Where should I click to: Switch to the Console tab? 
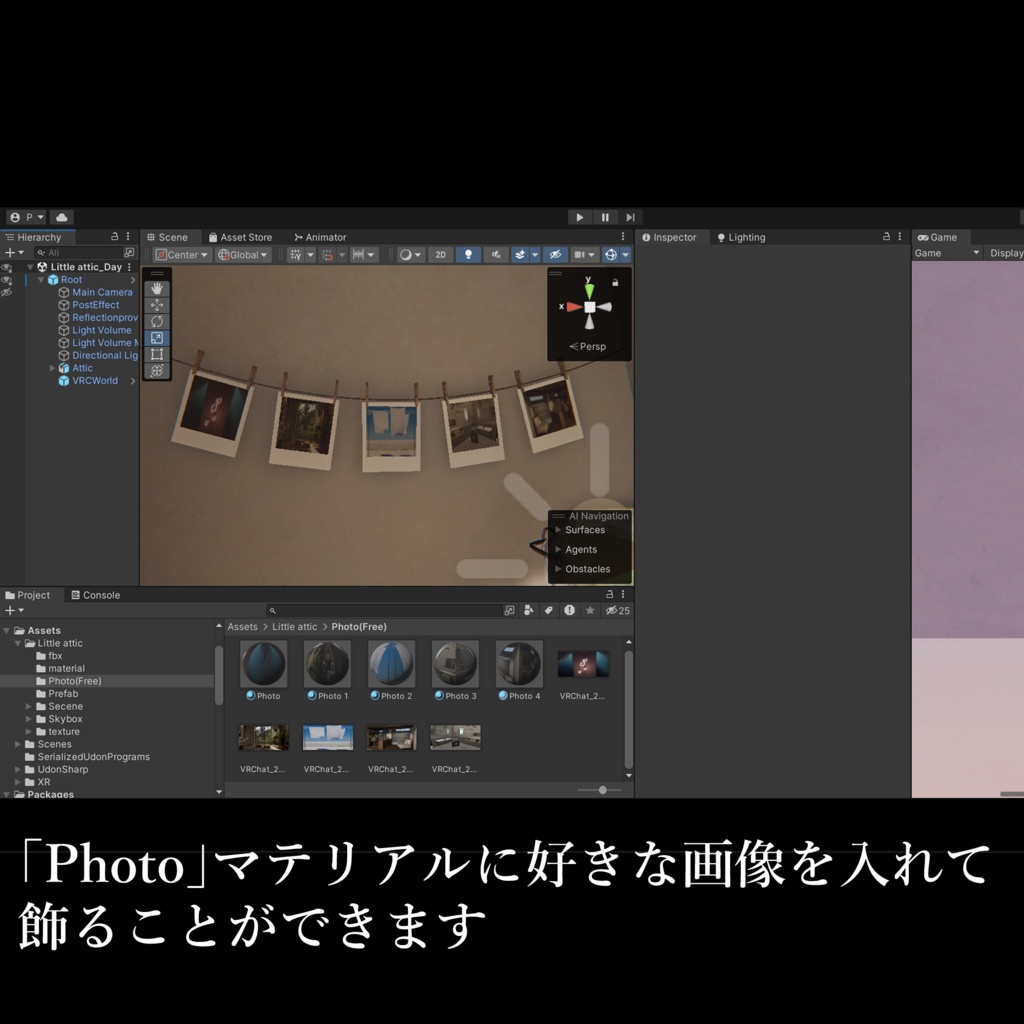[x=96, y=595]
